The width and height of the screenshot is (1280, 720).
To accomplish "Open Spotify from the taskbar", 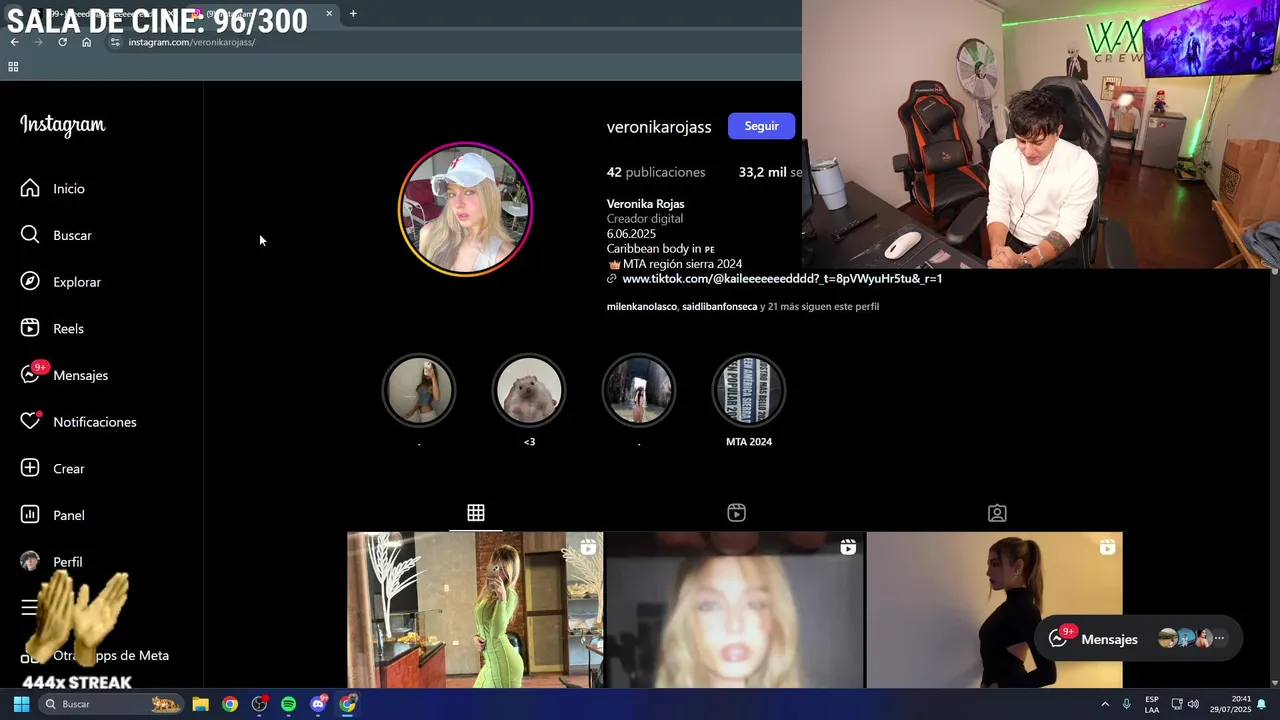I will pos(288,704).
